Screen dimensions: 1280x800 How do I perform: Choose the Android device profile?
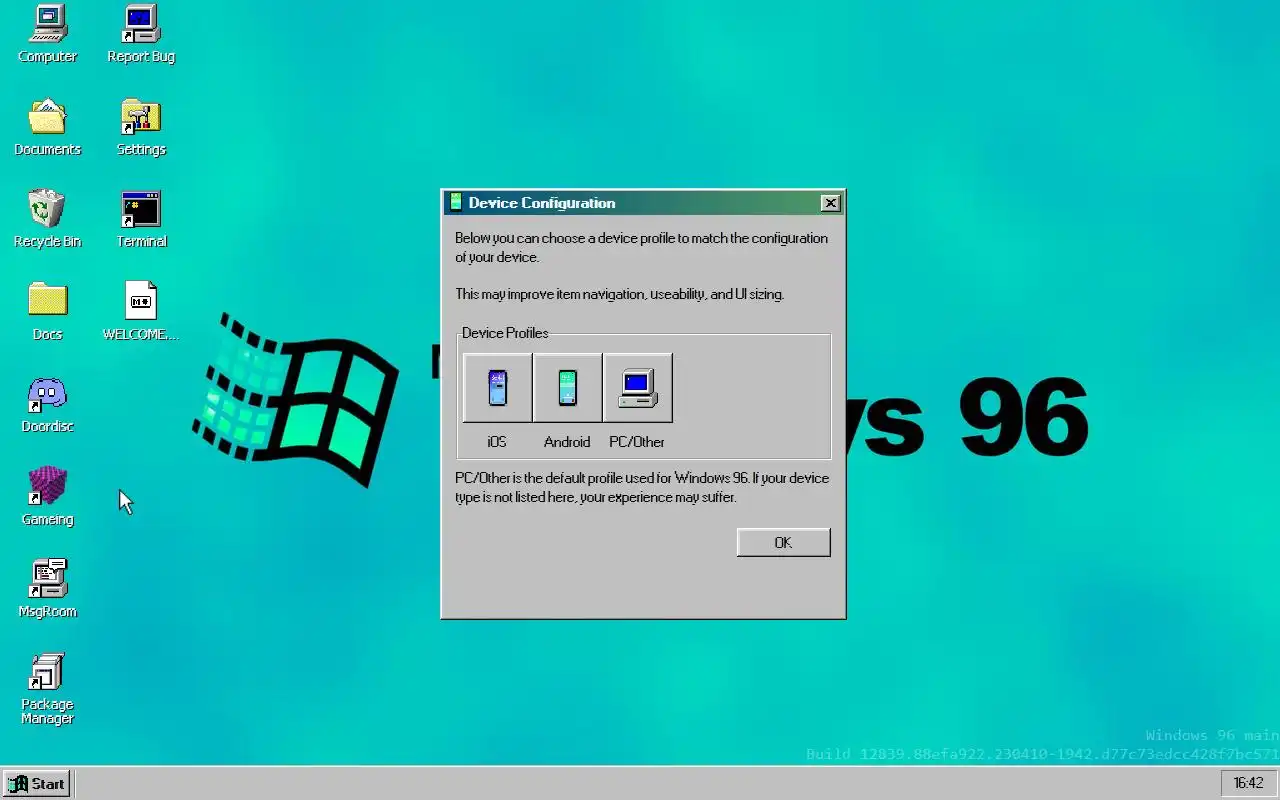pyautogui.click(x=567, y=388)
